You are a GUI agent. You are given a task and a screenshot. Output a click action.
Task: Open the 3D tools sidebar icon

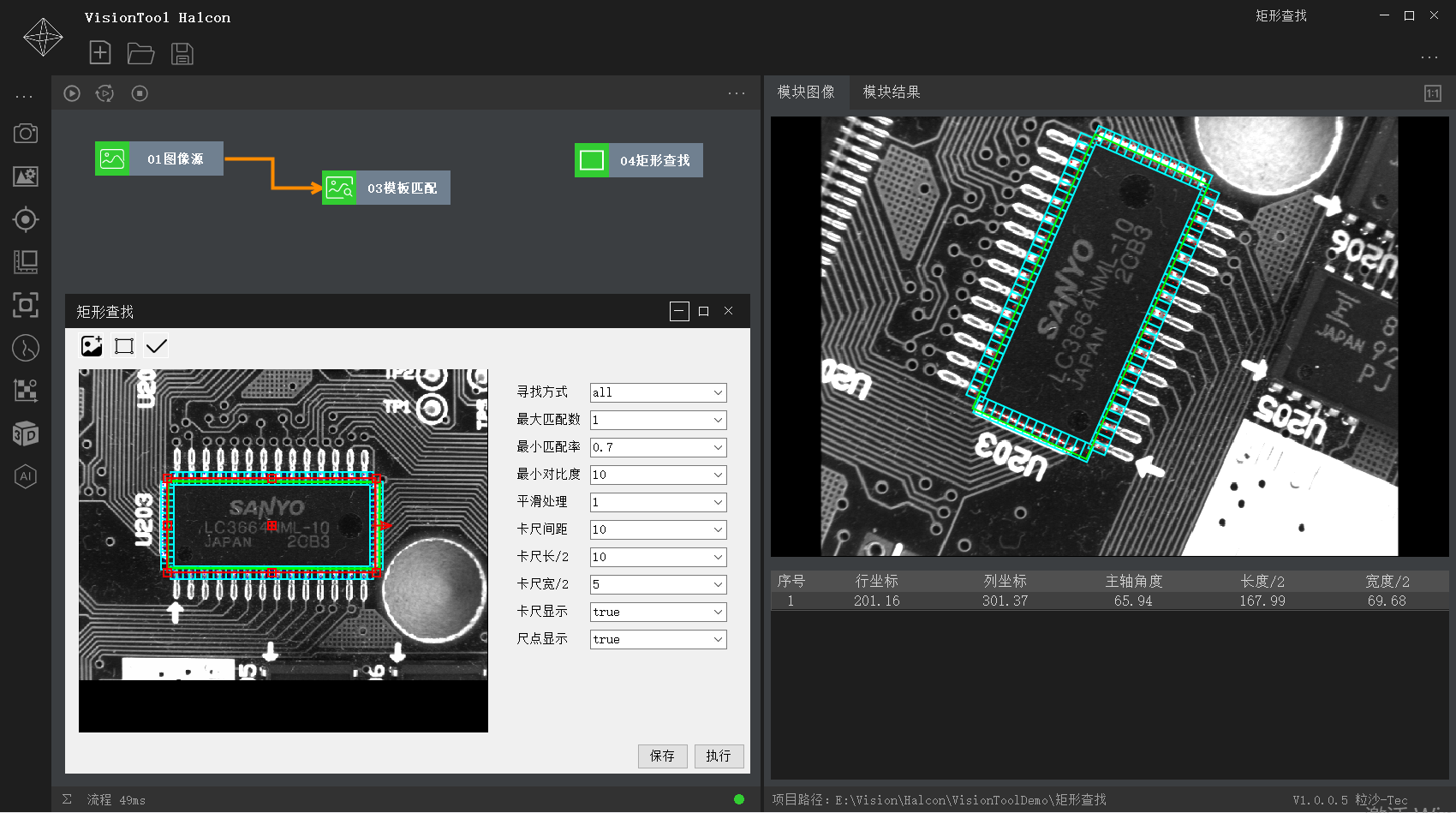tap(26, 433)
